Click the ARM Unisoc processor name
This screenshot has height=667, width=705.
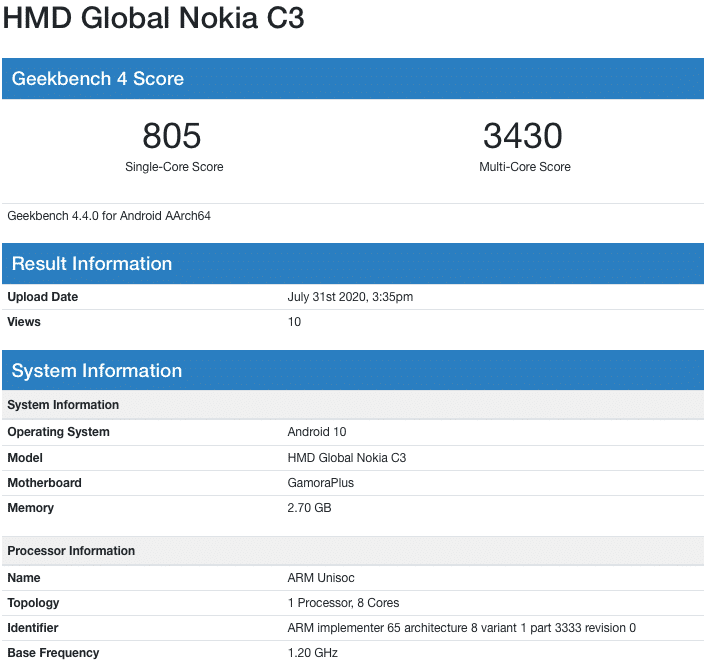point(320,578)
